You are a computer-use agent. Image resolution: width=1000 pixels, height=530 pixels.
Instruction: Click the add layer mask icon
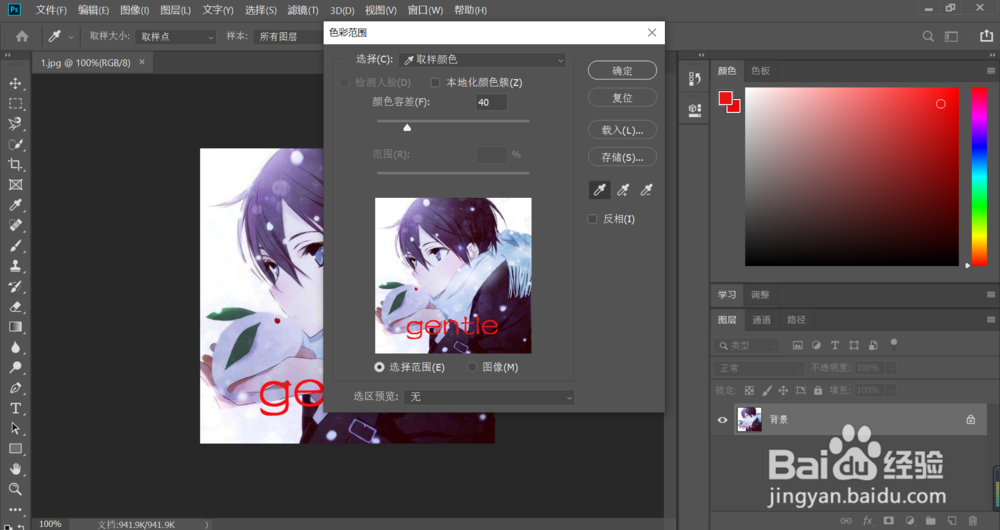tap(888, 520)
